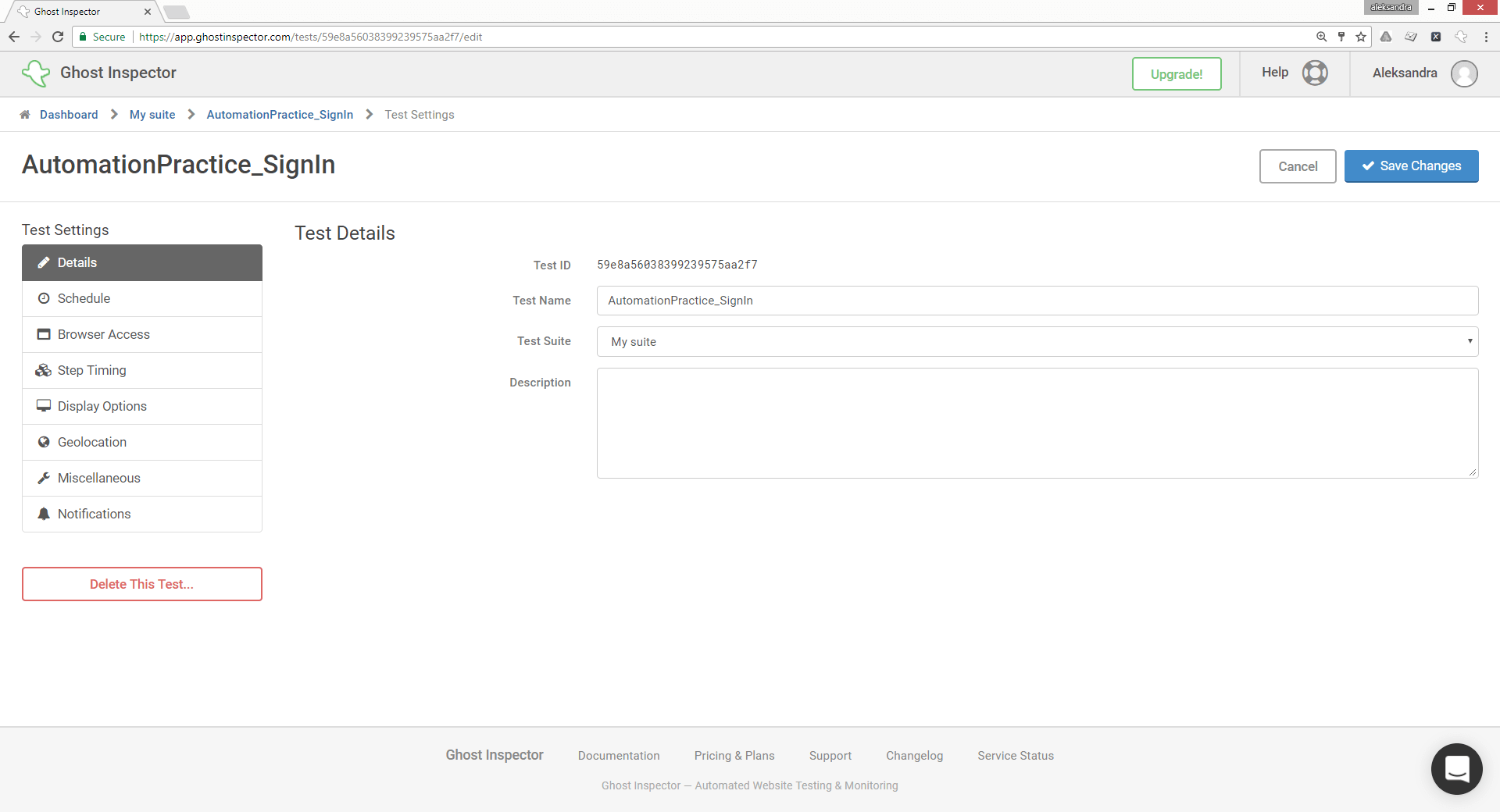1500x812 pixels.
Task: Click the black square X extension icon in toolbar
Action: click(1436, 37)
